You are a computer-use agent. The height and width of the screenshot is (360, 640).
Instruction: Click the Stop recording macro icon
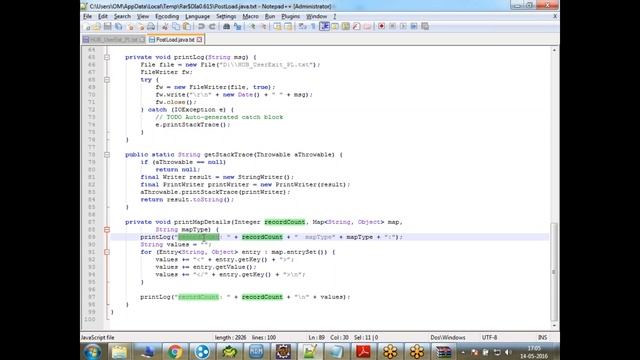tap(393, 27)
